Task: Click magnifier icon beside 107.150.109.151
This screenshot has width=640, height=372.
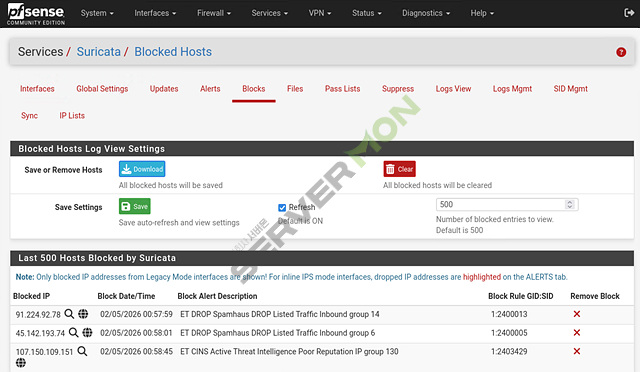Action: [82, 351]
